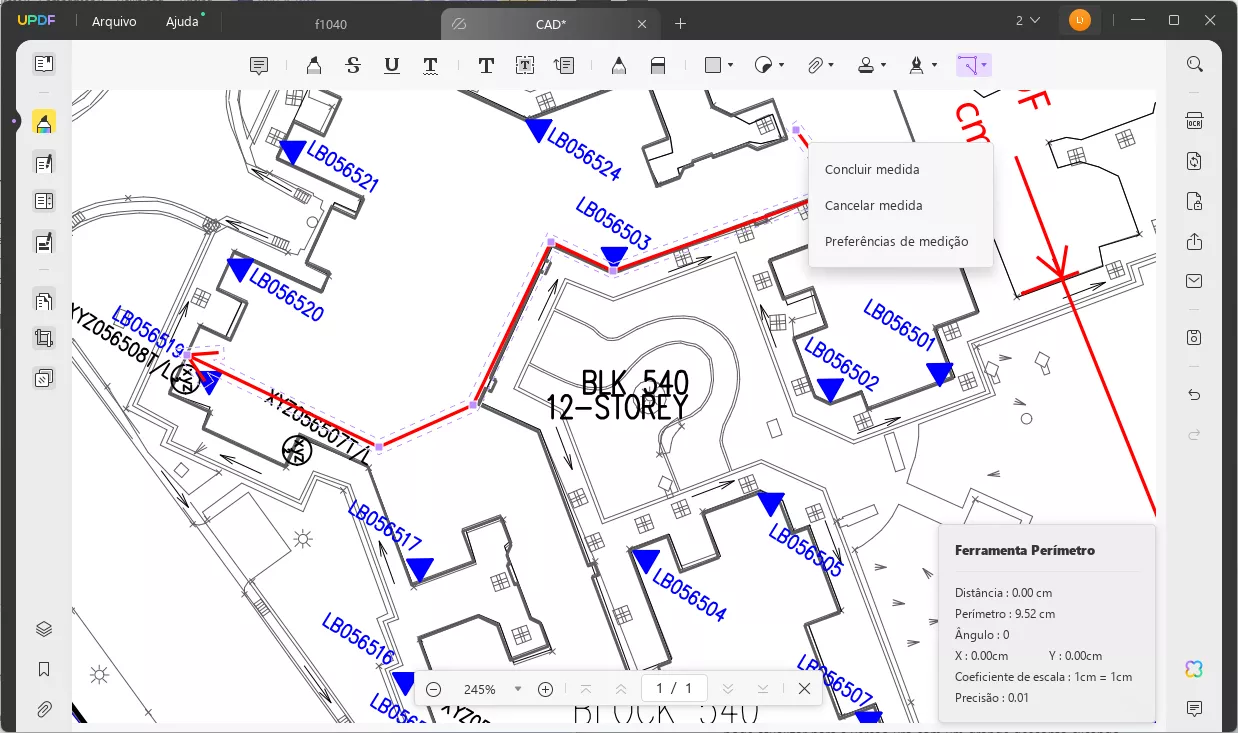Jump to the last page arrow

[763, 689]
